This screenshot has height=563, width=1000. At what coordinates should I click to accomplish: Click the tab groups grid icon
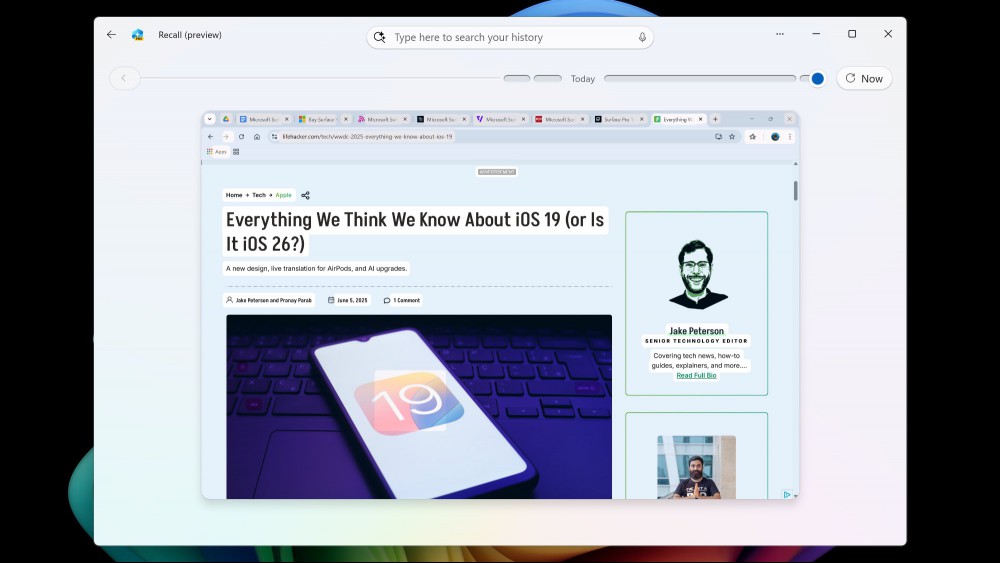point(236,152)
